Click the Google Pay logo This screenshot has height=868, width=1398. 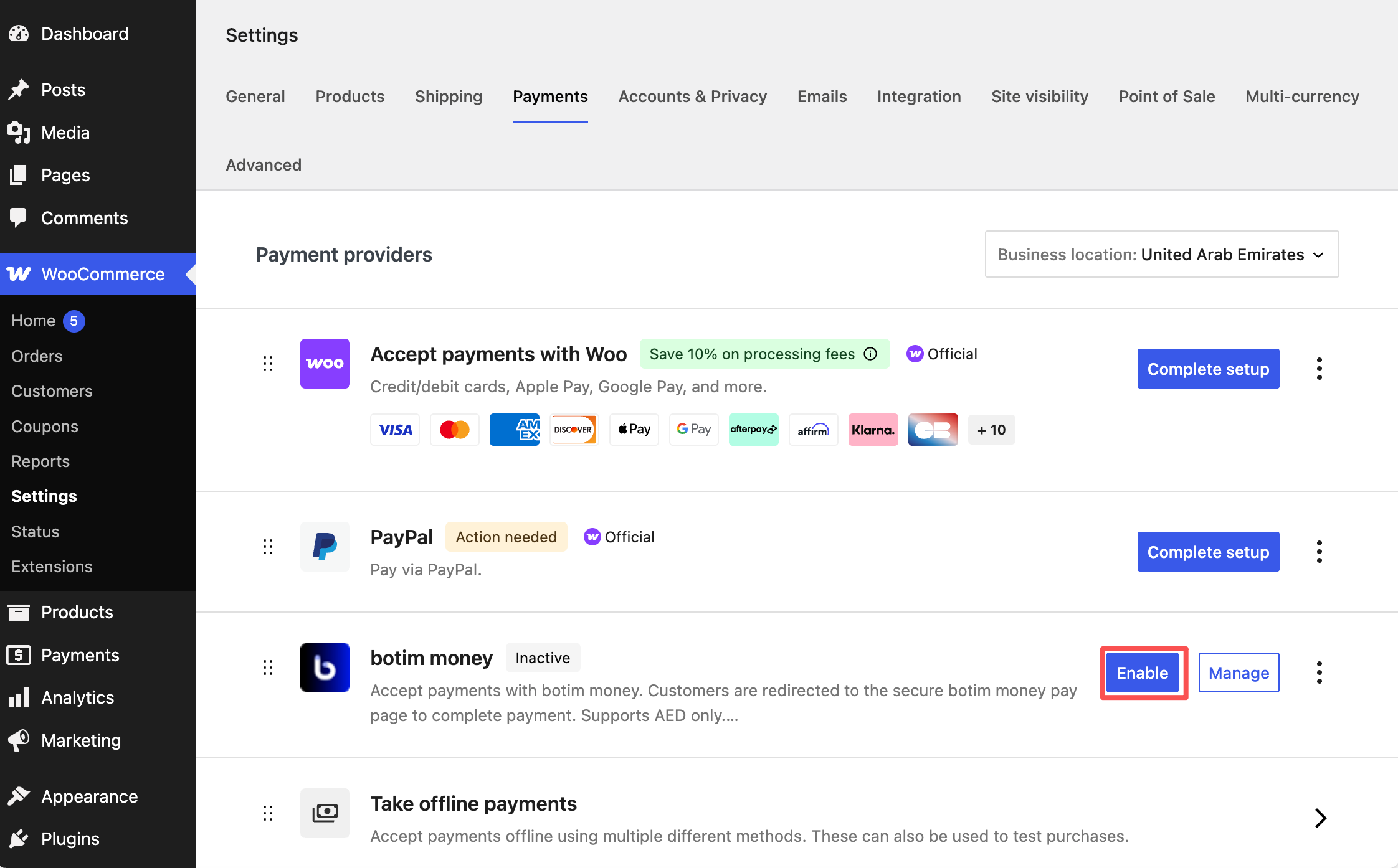694,430
